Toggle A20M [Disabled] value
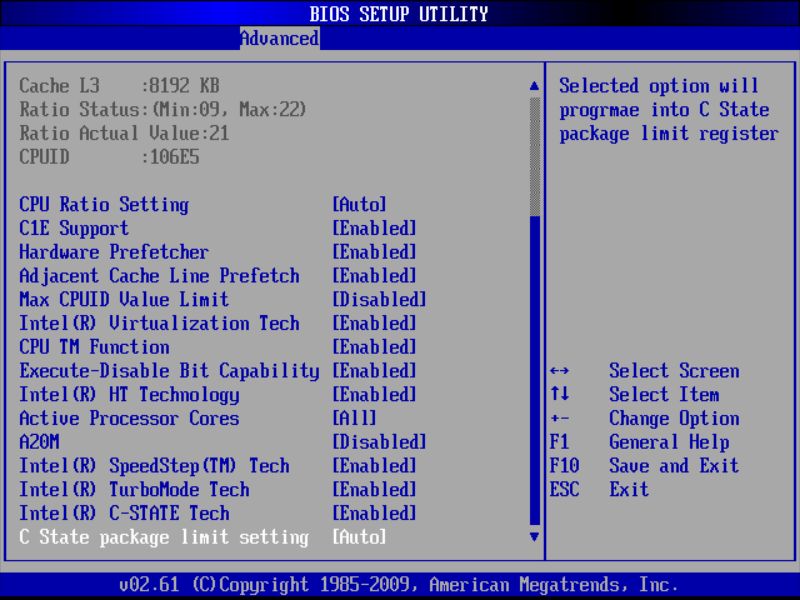Viewport: 800px width, 600px height. (x=379, y=442)
